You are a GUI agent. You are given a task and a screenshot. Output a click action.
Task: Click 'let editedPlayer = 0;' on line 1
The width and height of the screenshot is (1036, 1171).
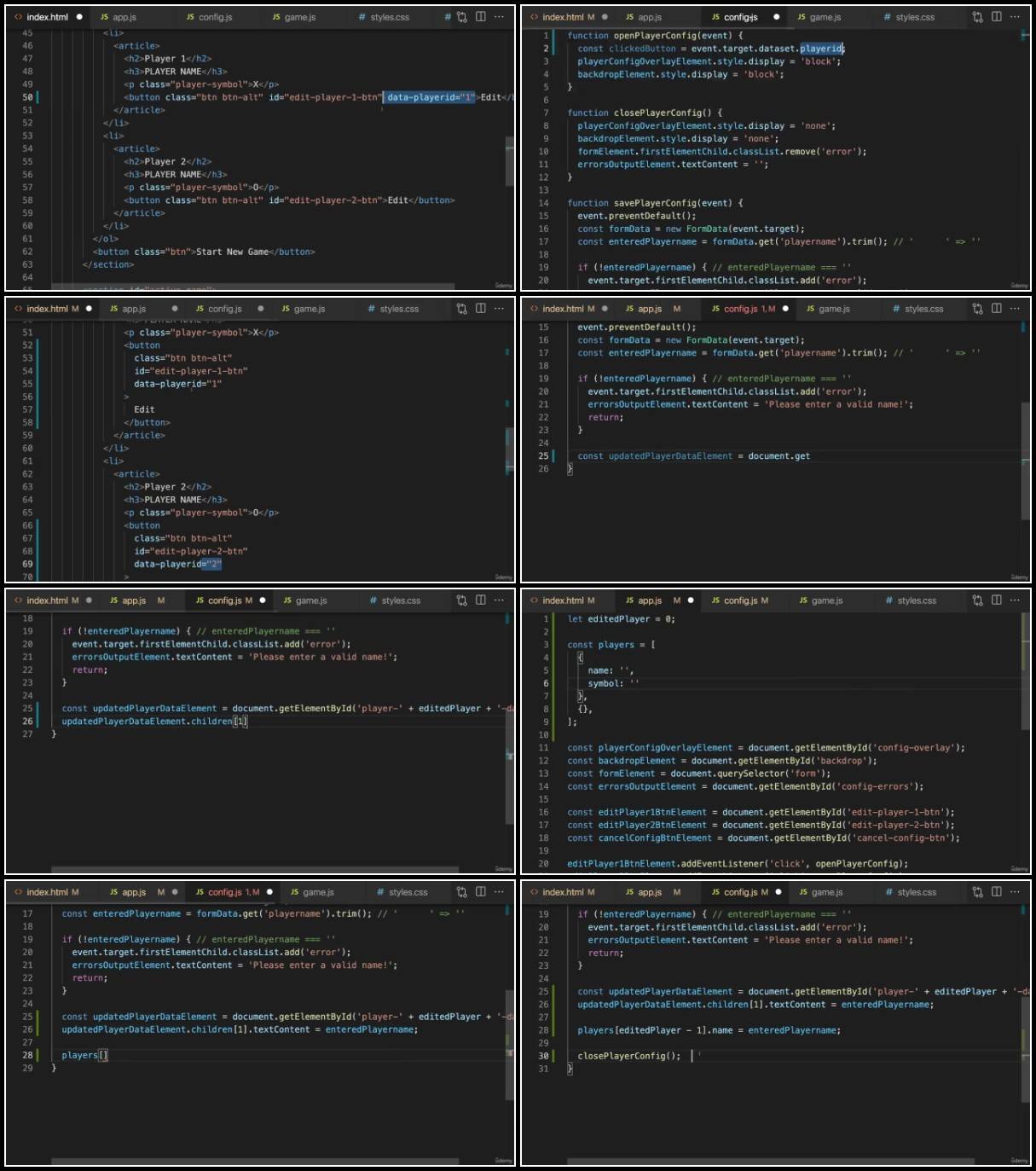[x=621, y=619]
